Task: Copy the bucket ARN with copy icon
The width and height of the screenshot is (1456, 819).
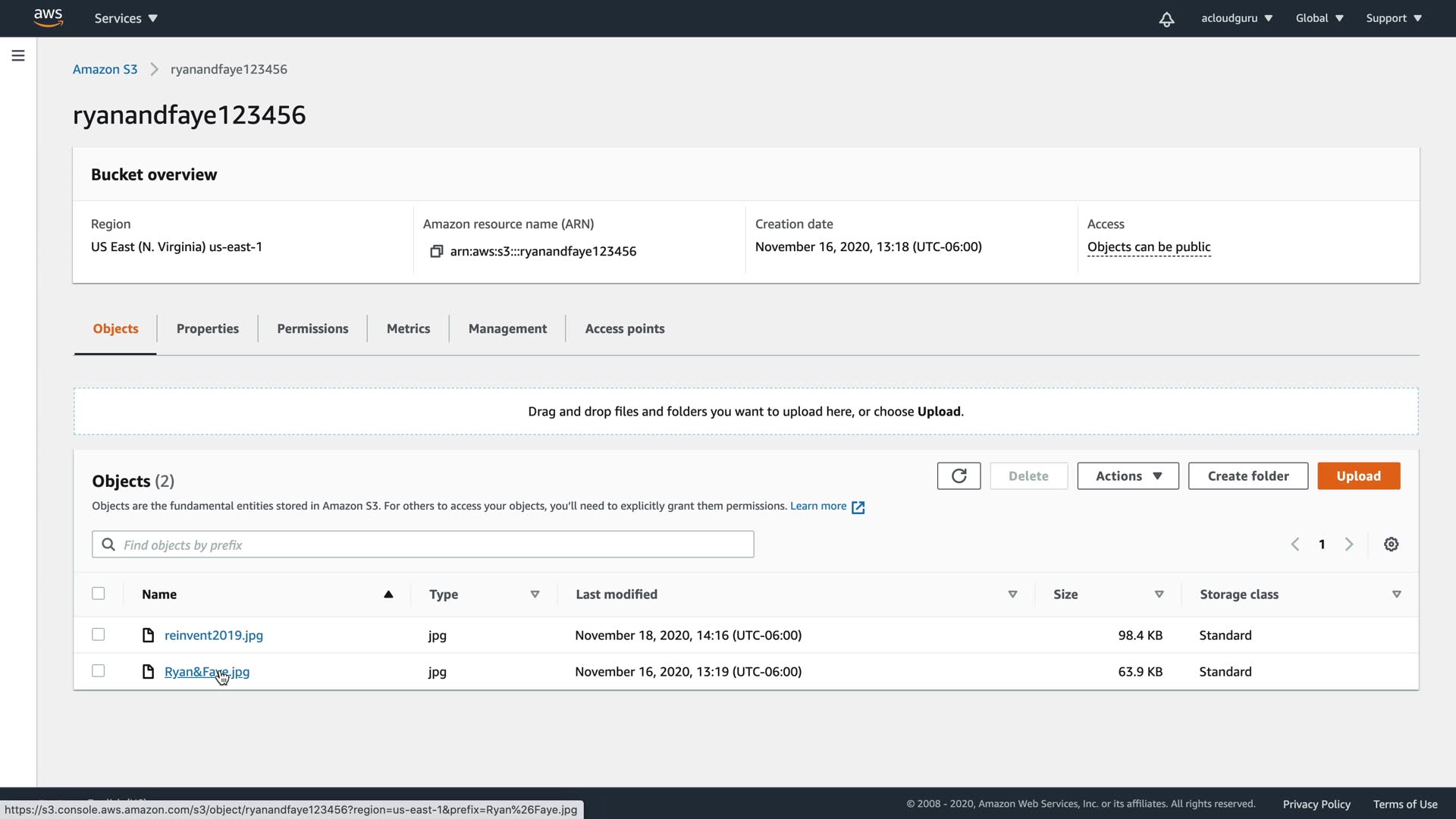Action: pyautogui.click(x=436, y=251)
